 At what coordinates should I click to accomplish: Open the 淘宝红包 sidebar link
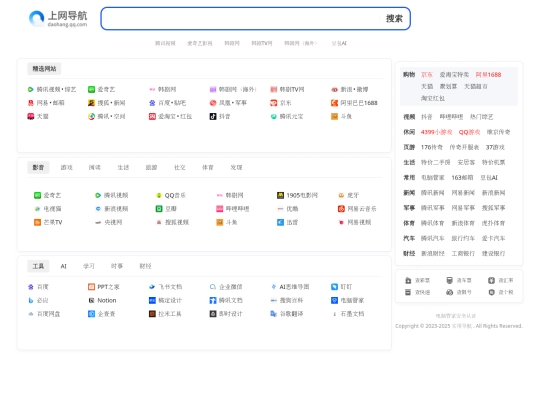pyautogui.click(x=433, y=98)
